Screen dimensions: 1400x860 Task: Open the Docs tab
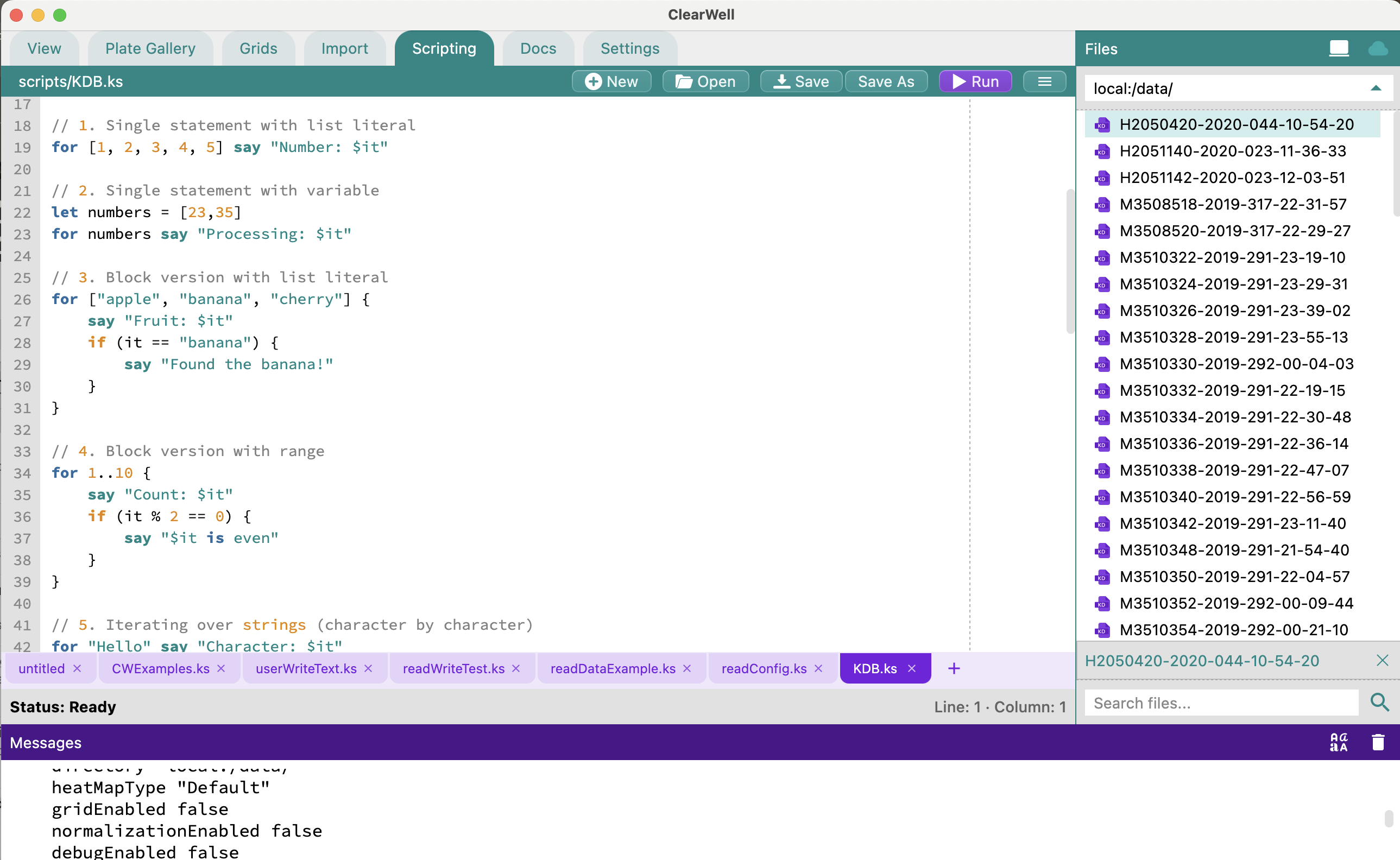[538, 48]
